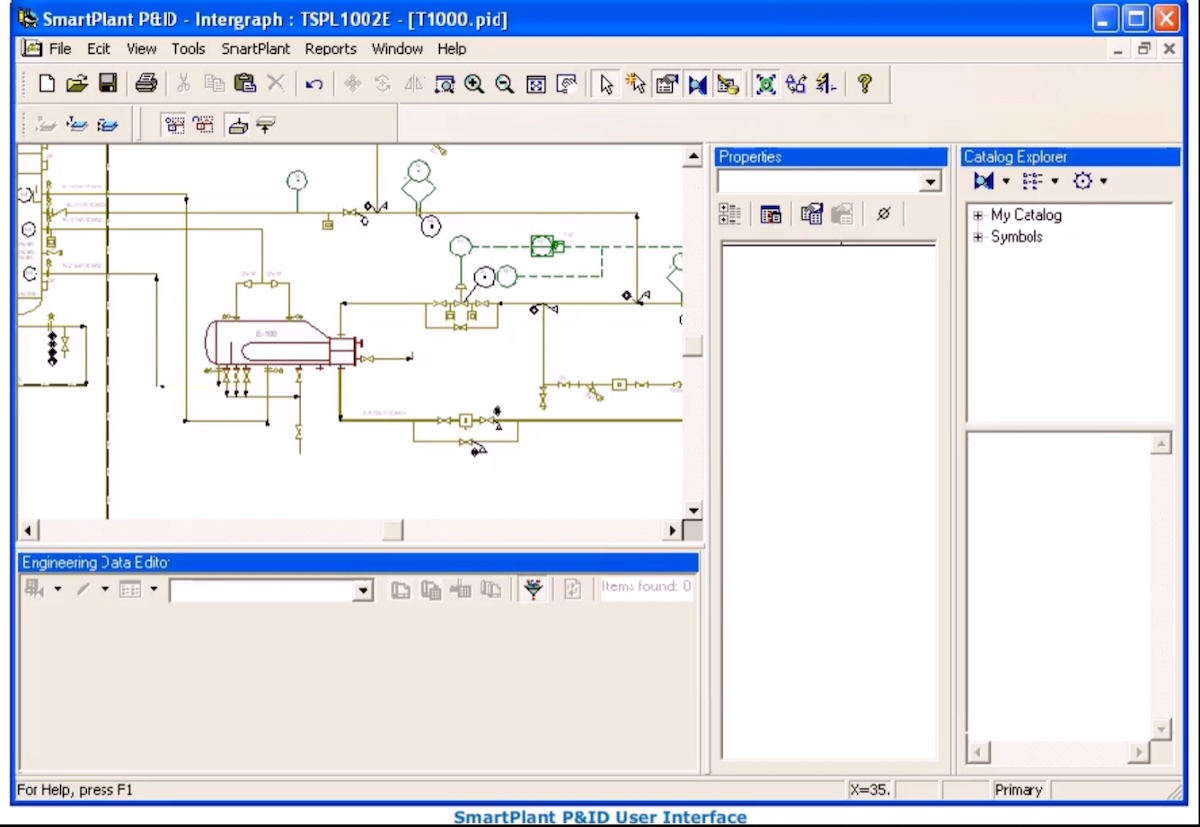Viewport: 1200px width, 827px height.
Task: Click the Catalog Explorer list view icon
Action: (x=1032, y=181)
